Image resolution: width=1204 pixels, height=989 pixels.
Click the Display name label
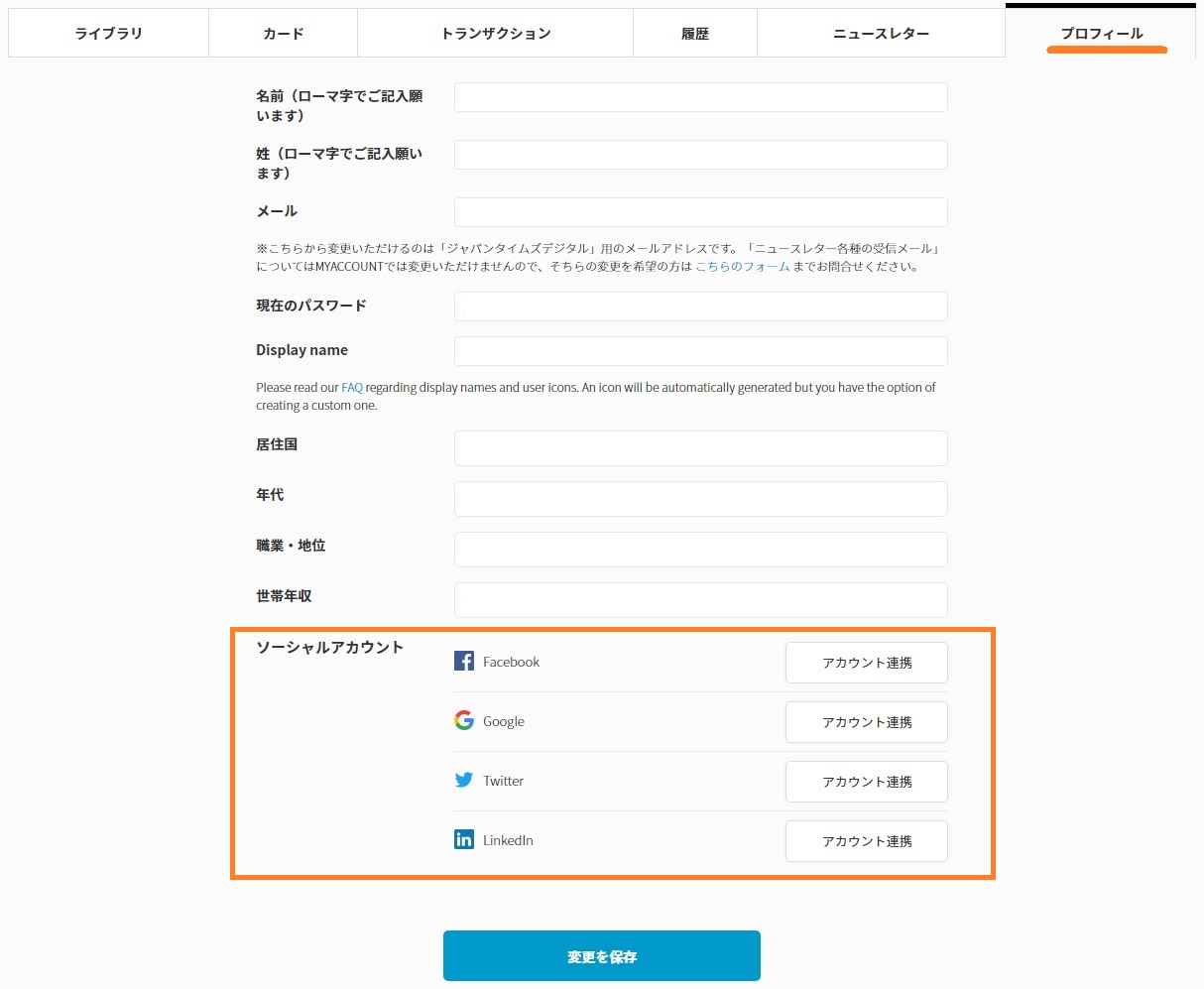pos(301,350)
